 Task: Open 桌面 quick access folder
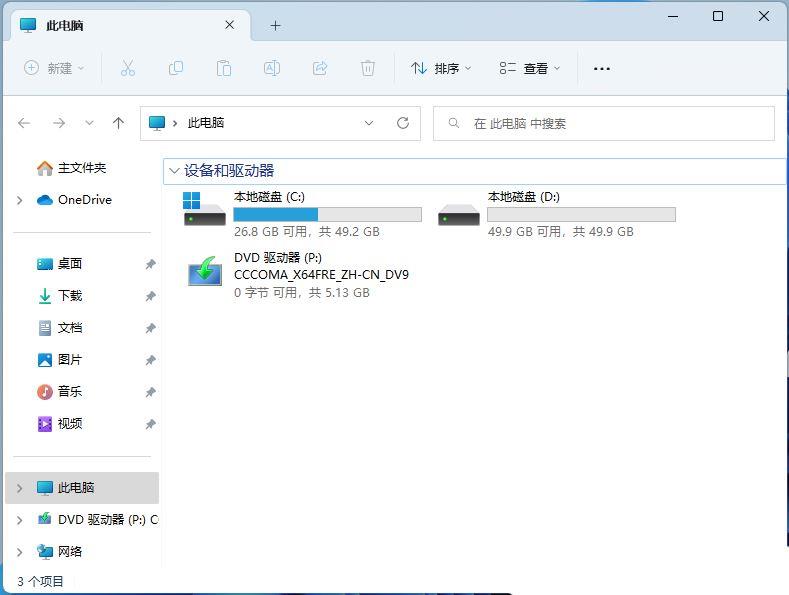click(x=60, y=263)
